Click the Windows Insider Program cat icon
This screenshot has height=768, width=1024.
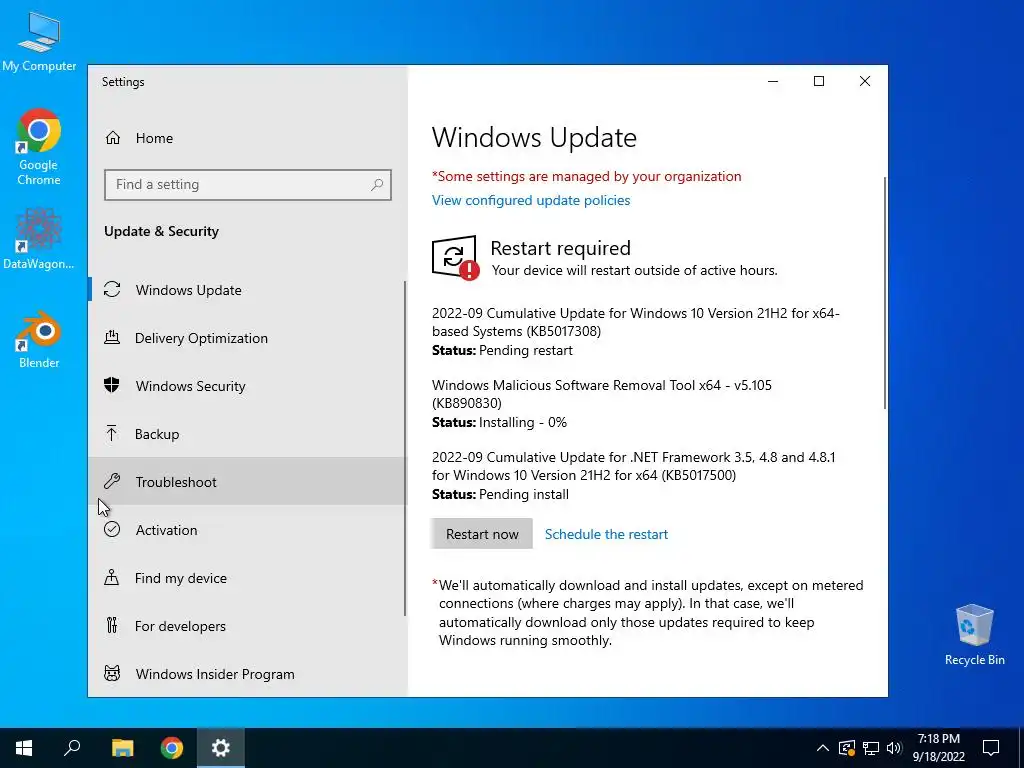tap(112, 673)
